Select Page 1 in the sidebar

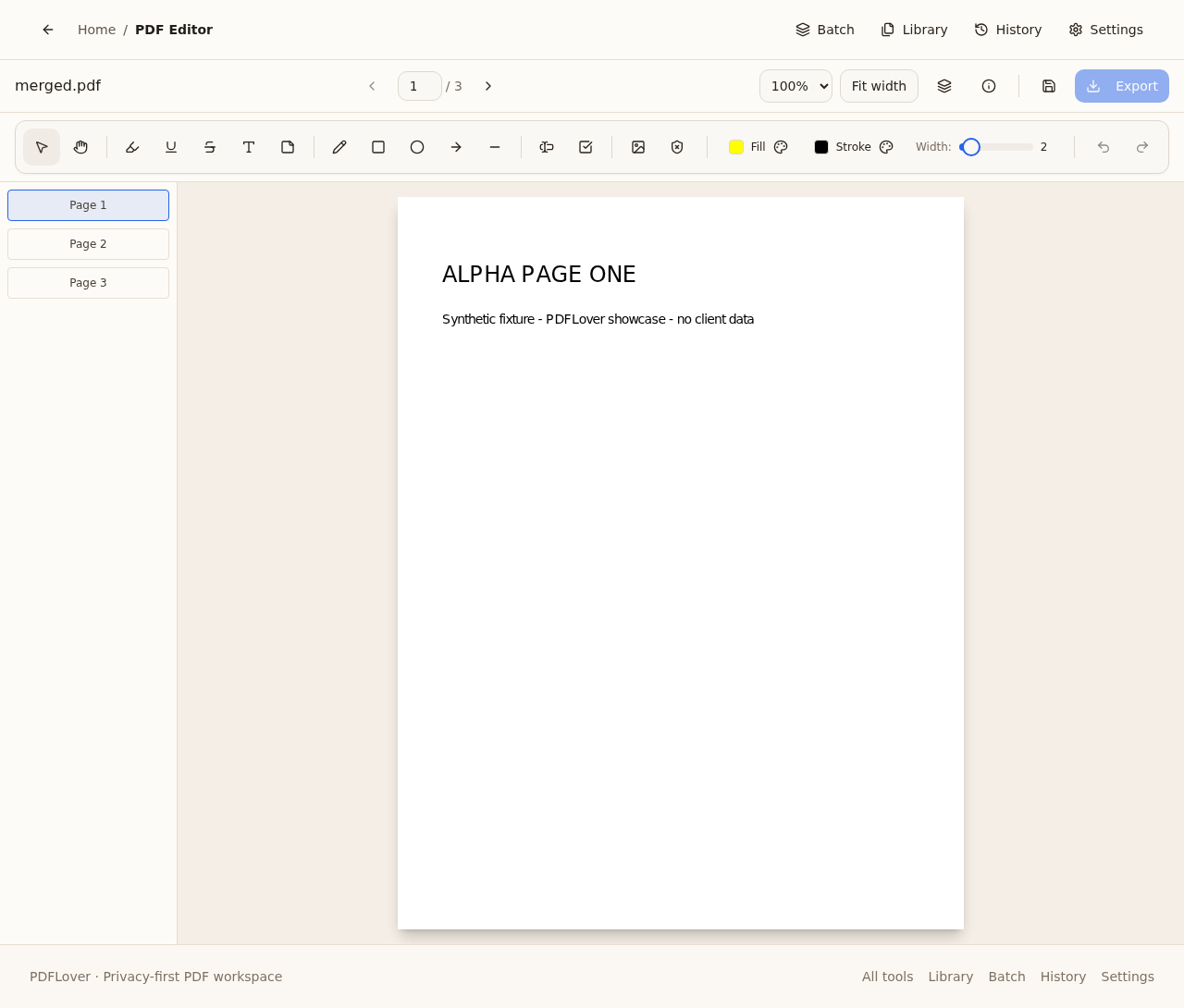click(88, 205)
